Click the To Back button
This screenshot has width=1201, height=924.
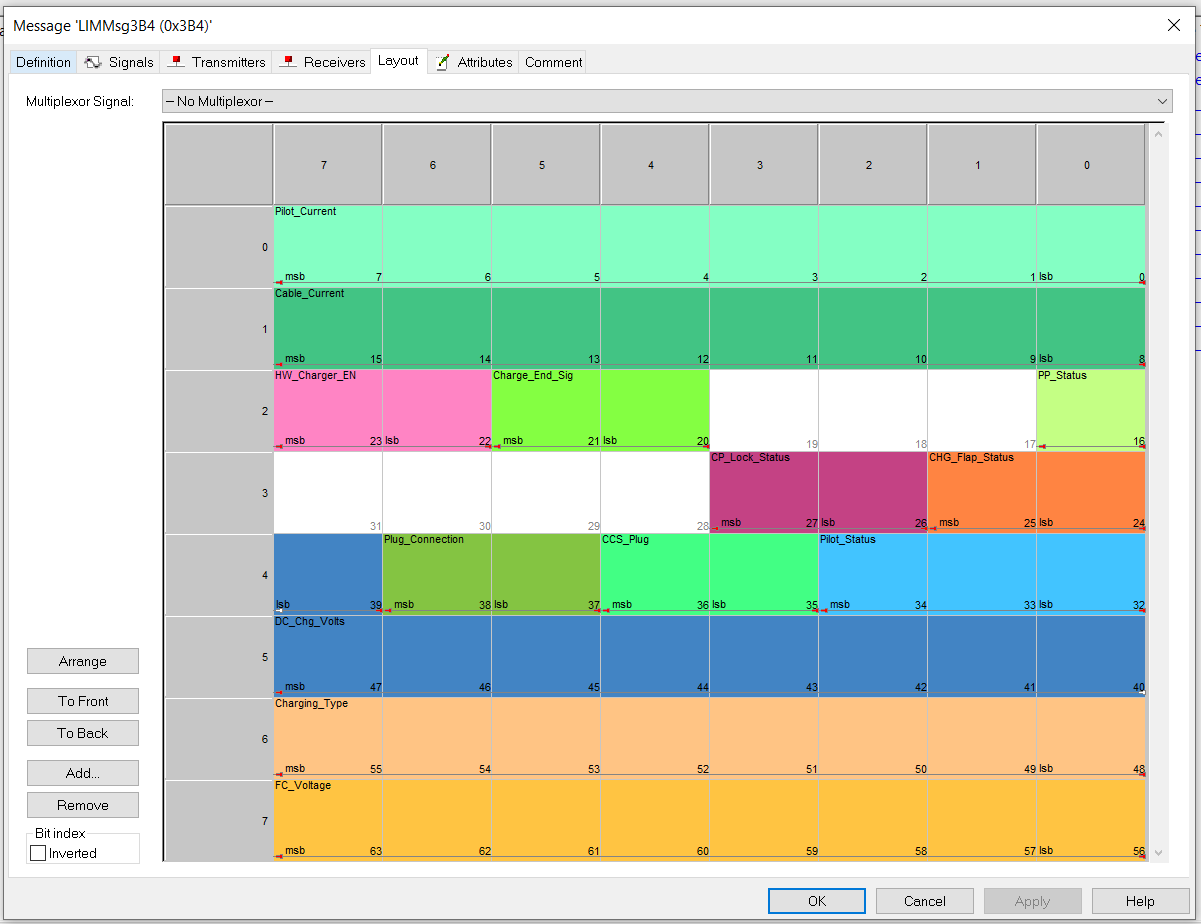[x=83, y=733]
